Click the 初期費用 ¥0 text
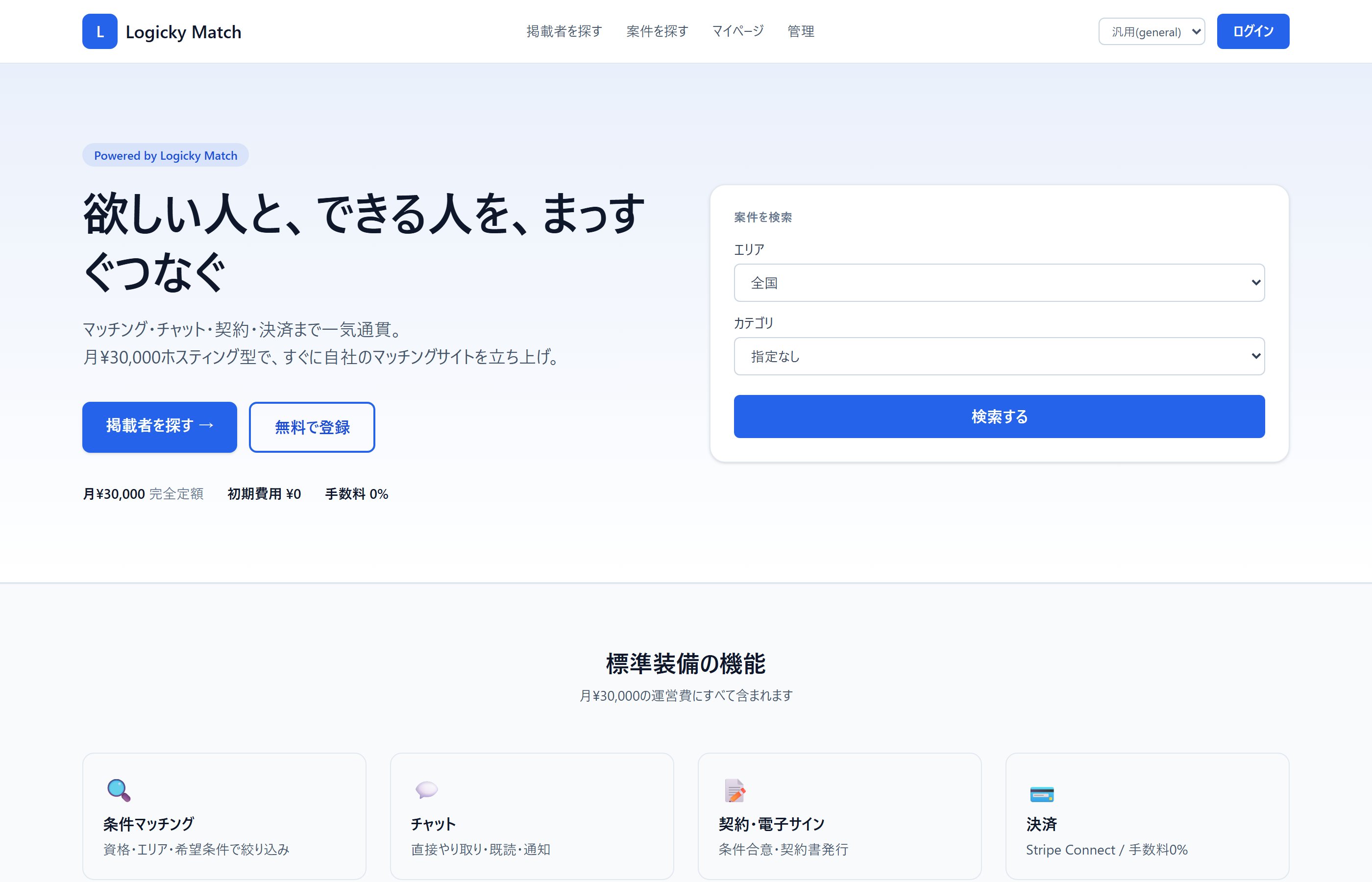The image size is (1372, 882). pos(264,494)
